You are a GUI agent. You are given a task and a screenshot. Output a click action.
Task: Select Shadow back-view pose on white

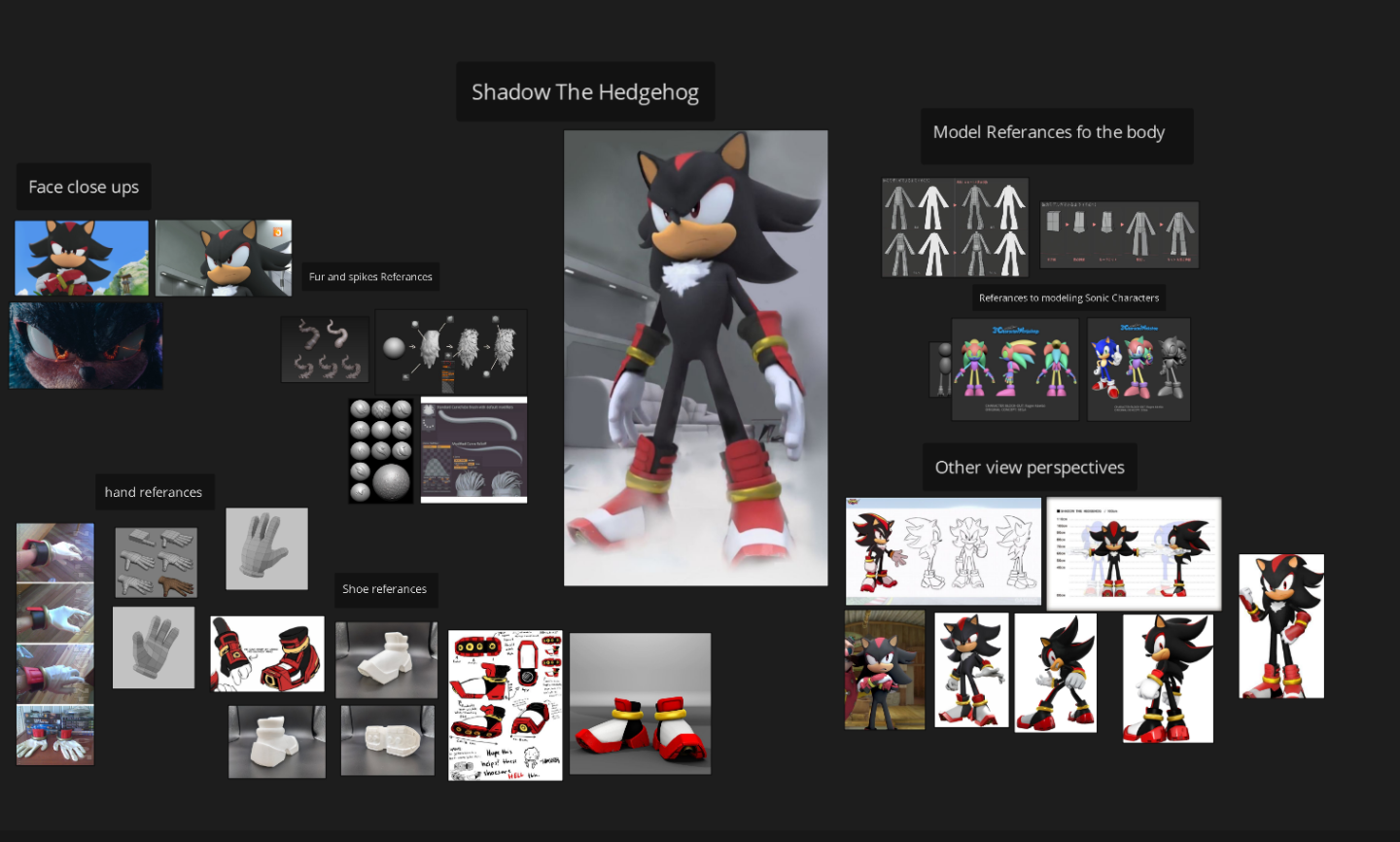tap(1056, 673)
